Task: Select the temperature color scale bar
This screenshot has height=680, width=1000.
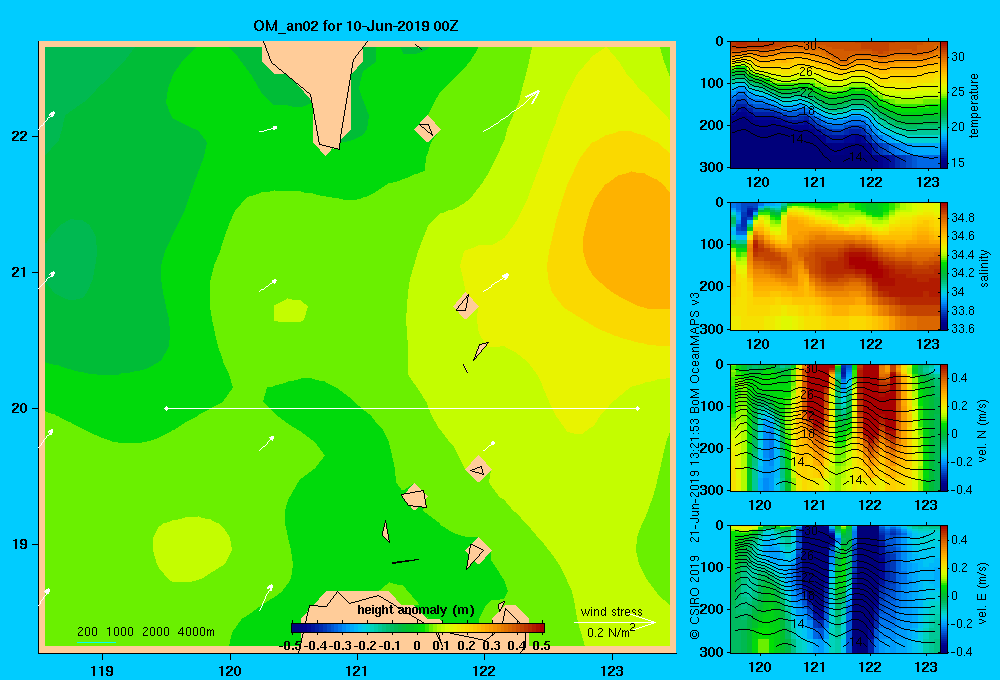Action: point(944,105)
